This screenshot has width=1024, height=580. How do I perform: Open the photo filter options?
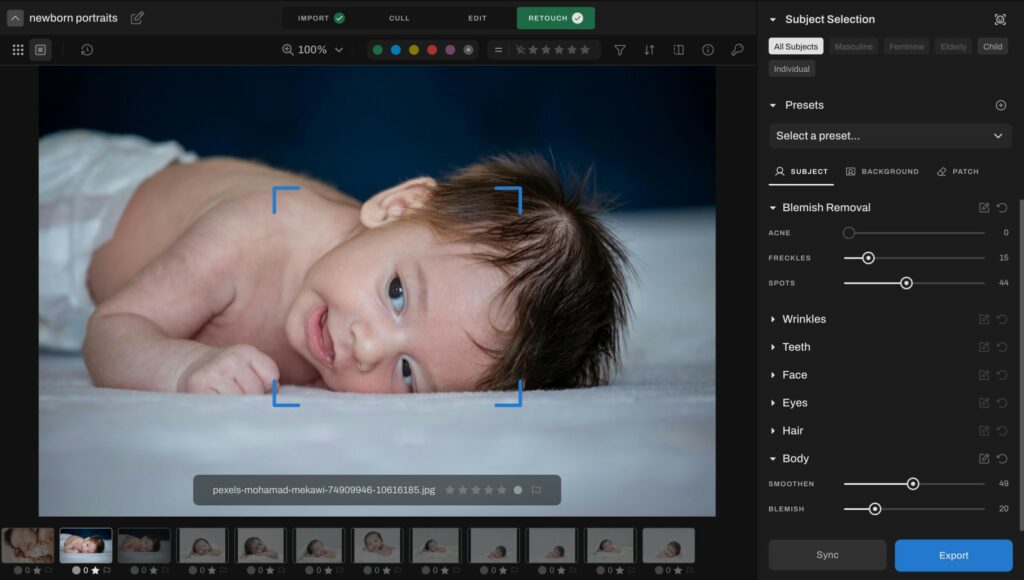(620, 48)
